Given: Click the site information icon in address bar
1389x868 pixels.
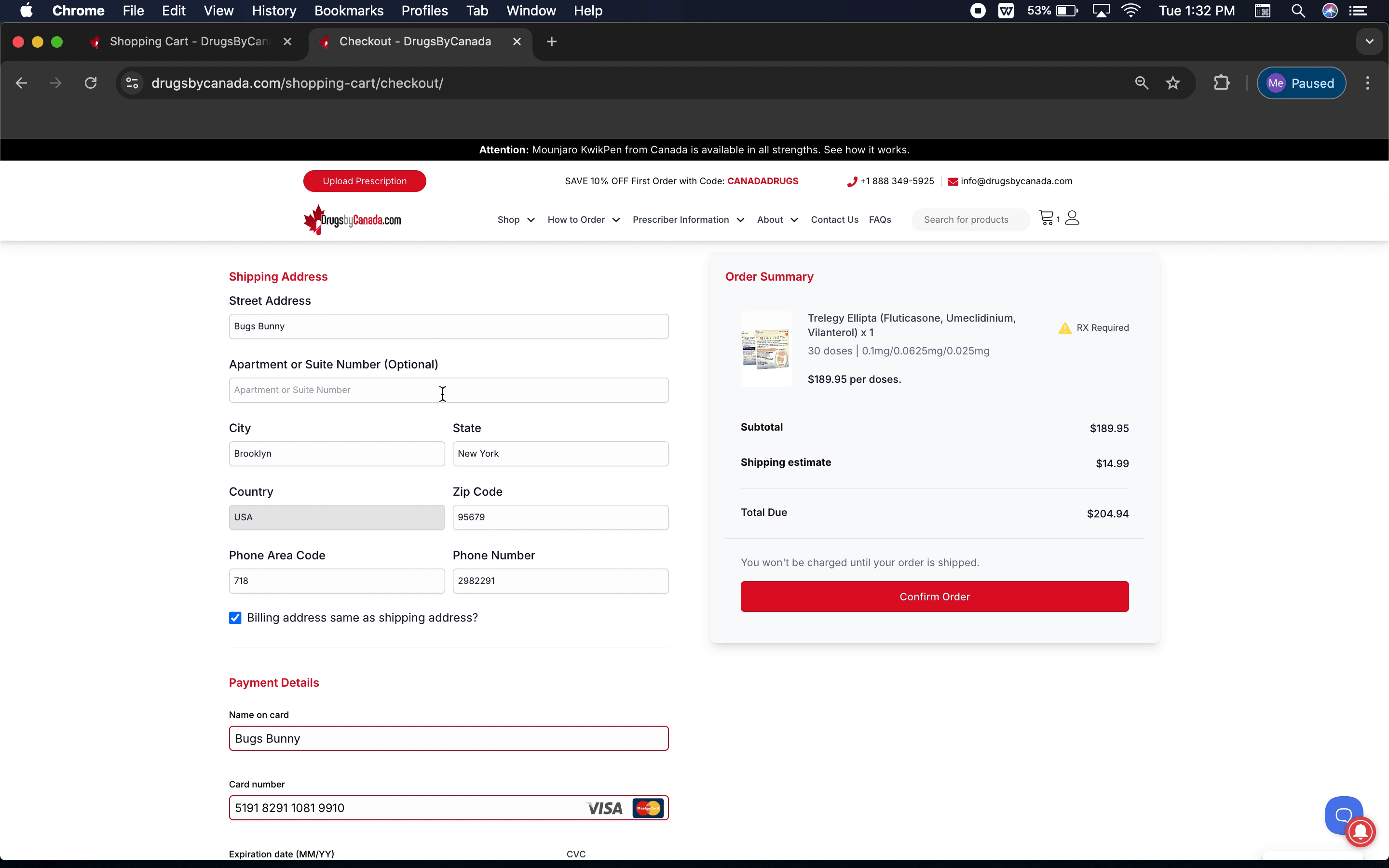Looking at the screenshot, I should (x=132, y=83).
